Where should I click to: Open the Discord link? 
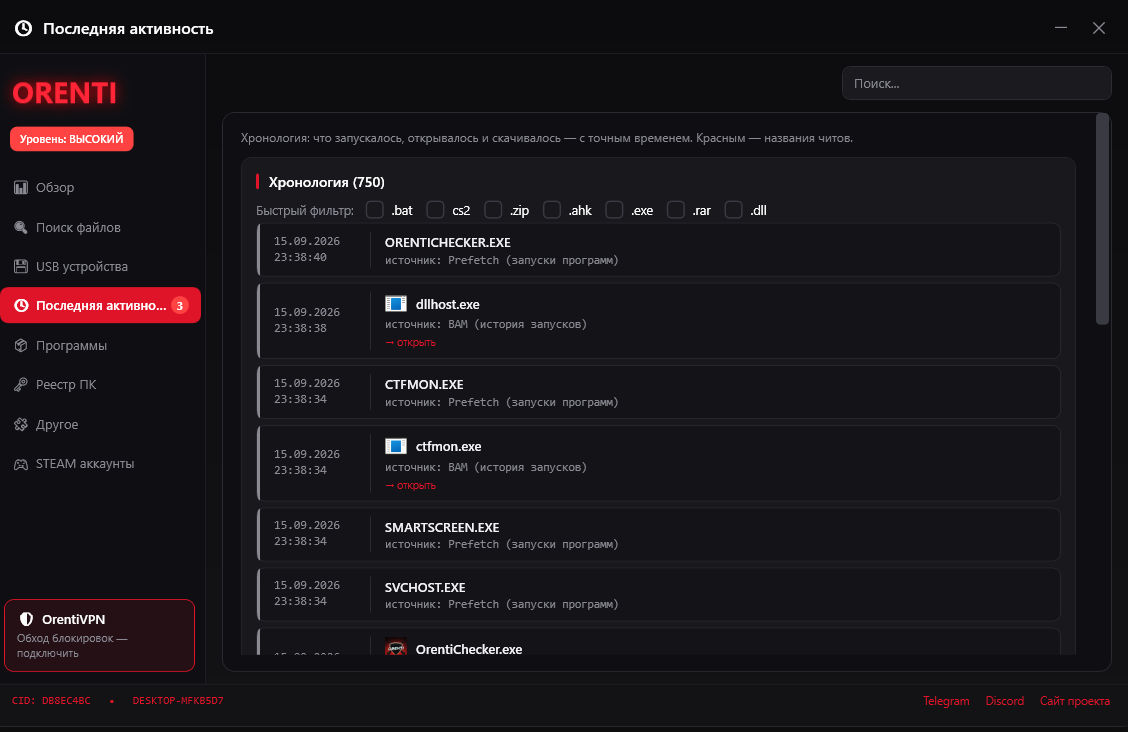(x=1004, y=700)
